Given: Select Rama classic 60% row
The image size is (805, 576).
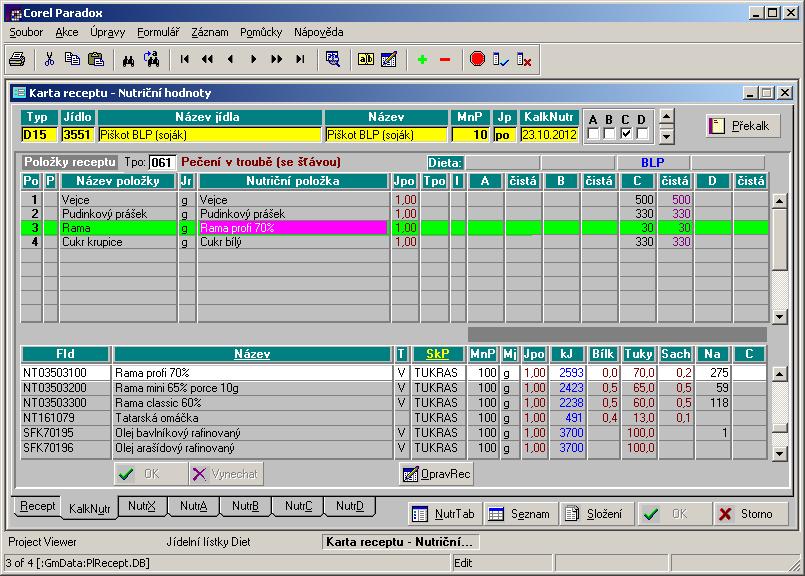Looking at the screenshot, I should coord(394,403).
